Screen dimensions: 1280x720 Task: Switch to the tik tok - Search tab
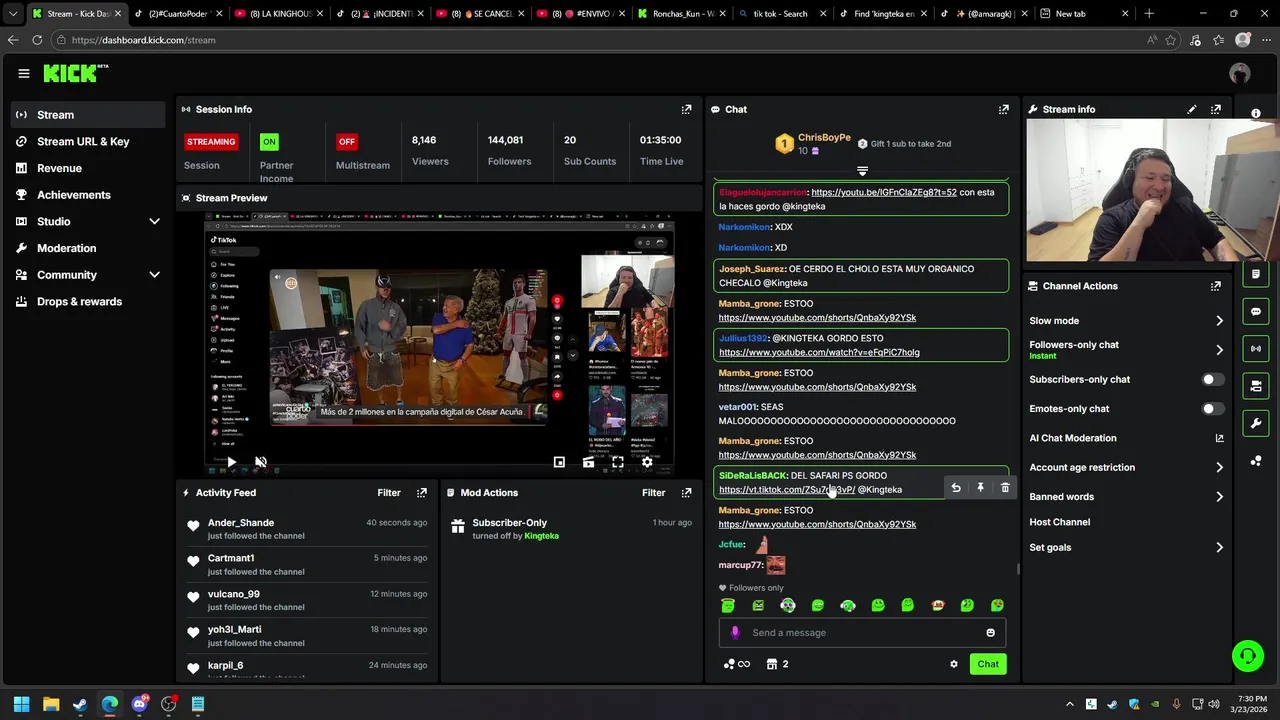780,14
